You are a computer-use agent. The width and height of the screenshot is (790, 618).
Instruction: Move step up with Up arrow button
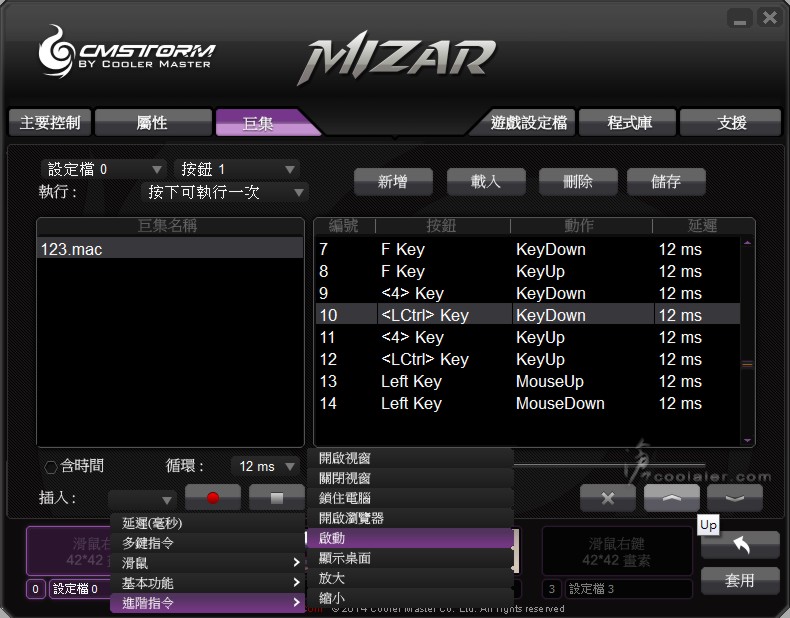(x=672, y=498)
